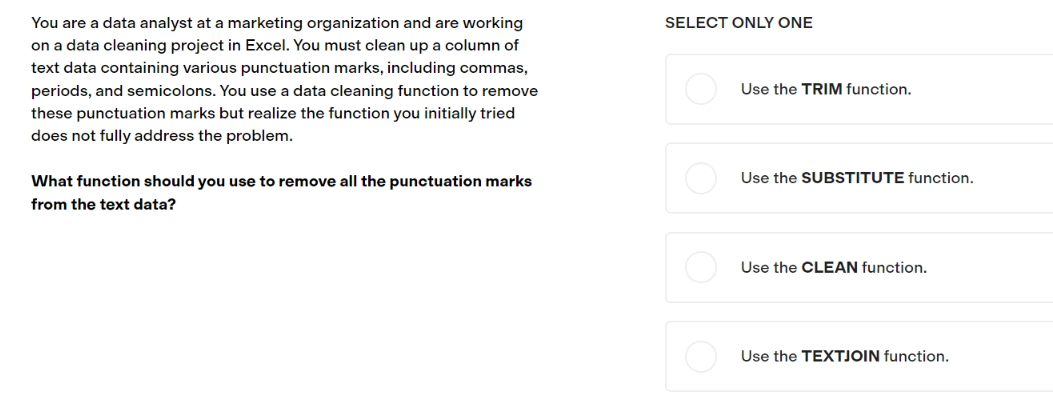Click the bold word TEXTJOIN
Screen dimensions: 1053x416
click(841, 356)
